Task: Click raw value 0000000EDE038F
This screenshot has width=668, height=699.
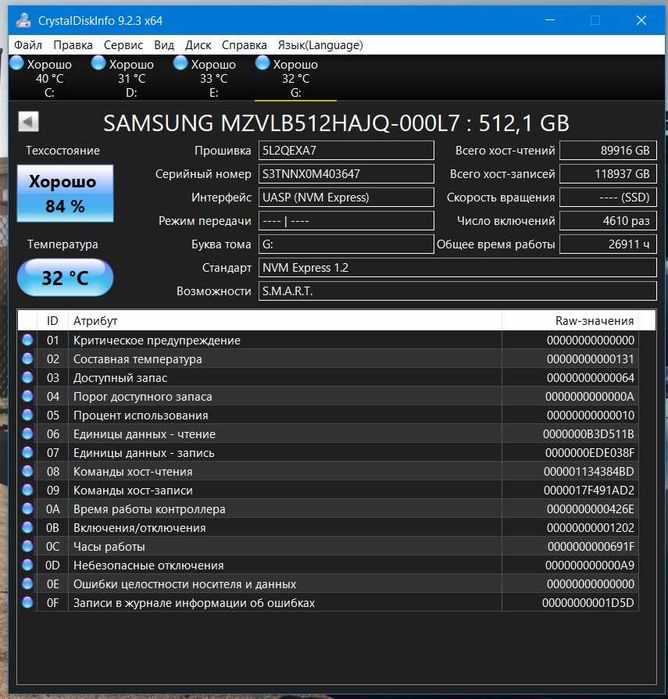Action: point(590,453)
